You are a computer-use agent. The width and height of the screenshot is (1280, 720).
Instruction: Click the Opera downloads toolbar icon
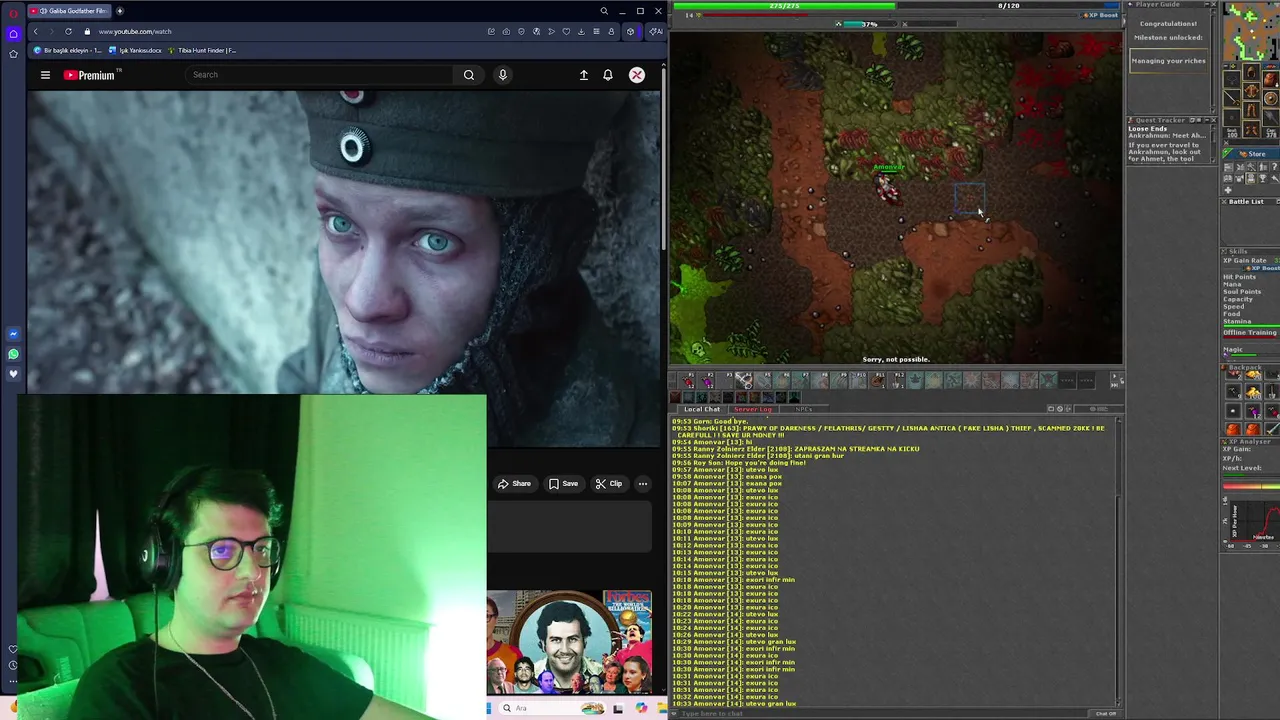point(582,31)
